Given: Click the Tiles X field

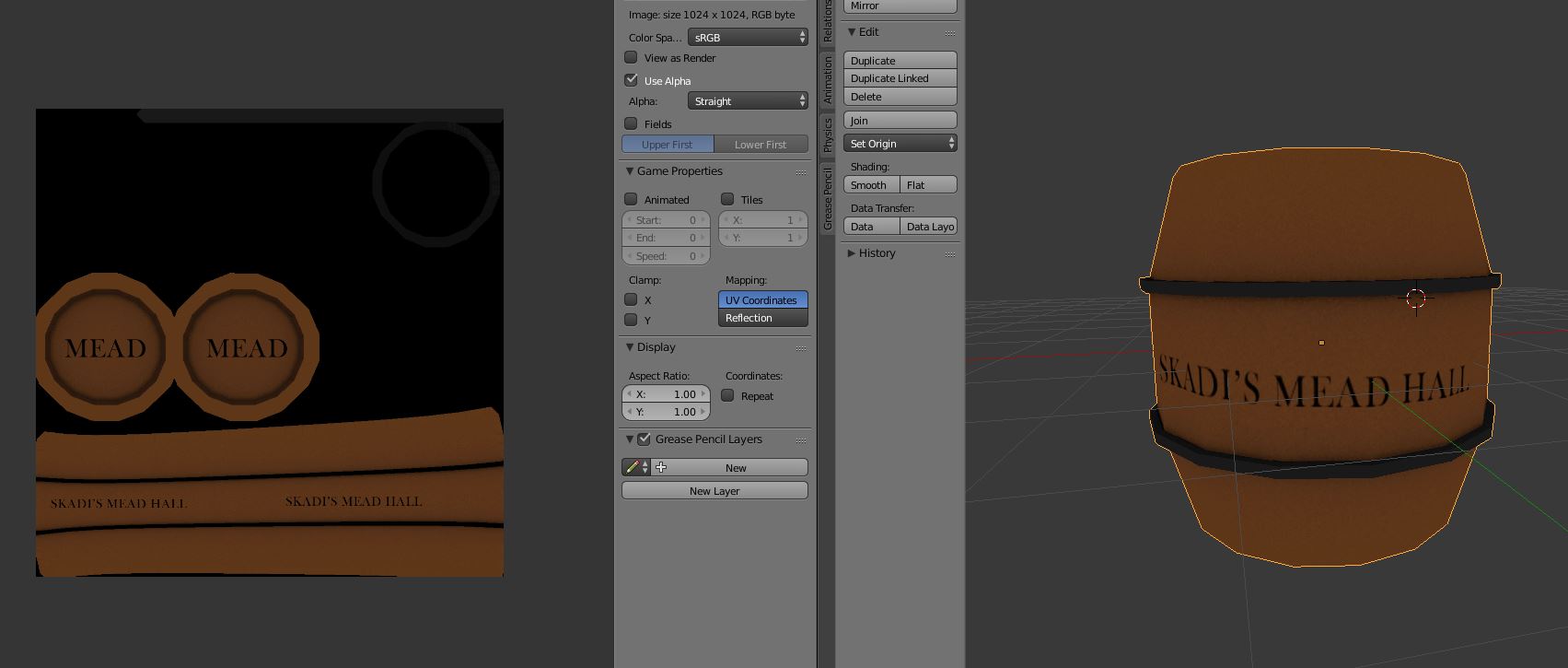Looking at the screenshot, I should (x=762, y=220).
